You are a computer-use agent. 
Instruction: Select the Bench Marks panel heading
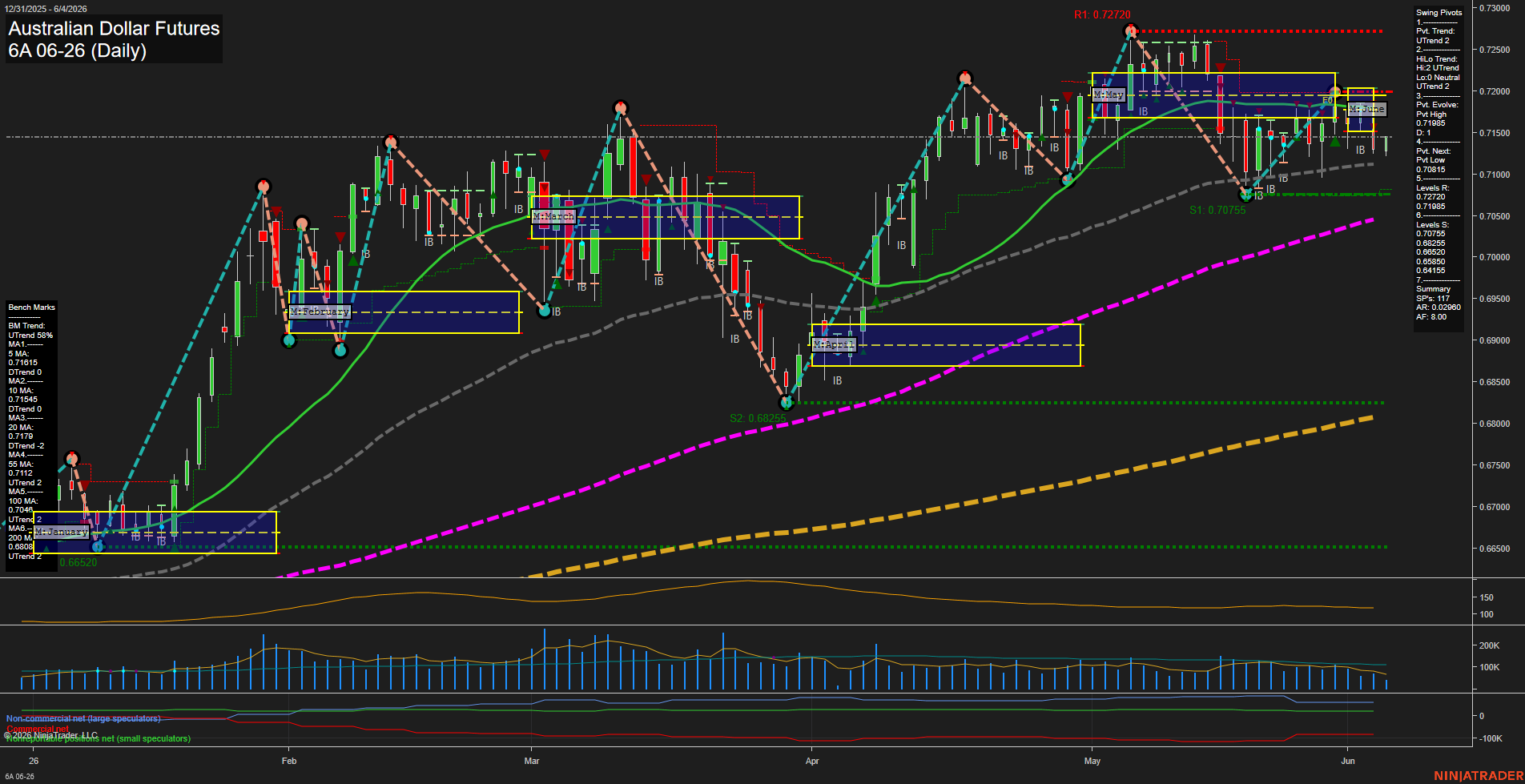(31, 308)
